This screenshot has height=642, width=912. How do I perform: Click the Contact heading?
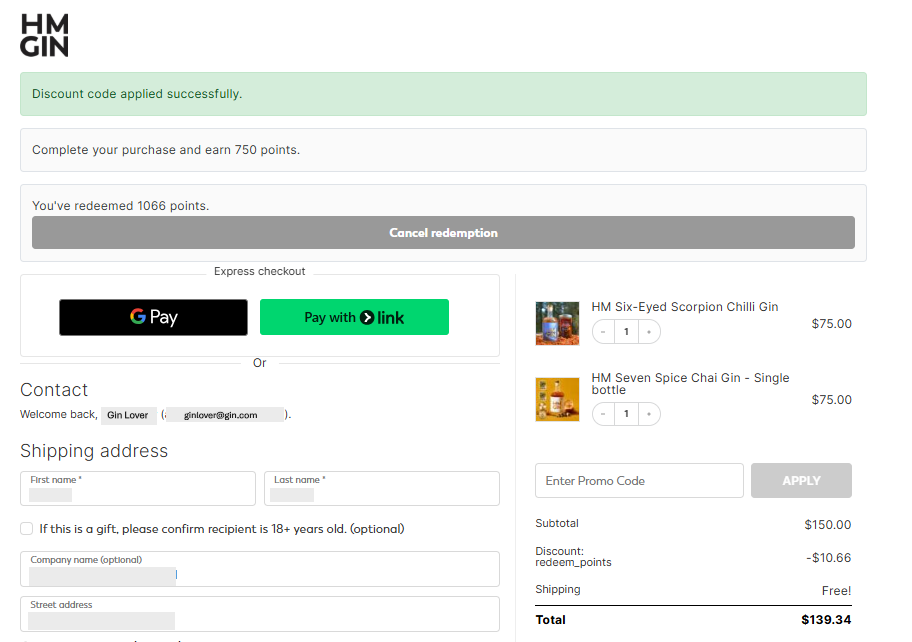tap(54, 390)
